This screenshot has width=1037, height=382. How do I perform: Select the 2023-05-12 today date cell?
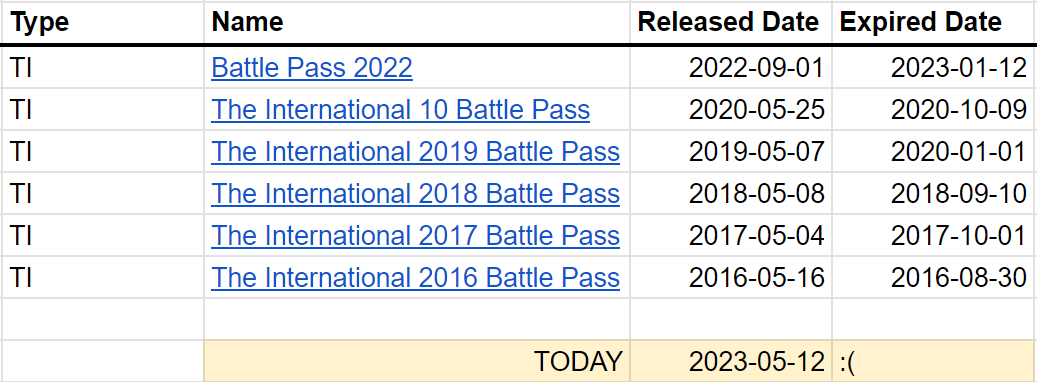731,361
